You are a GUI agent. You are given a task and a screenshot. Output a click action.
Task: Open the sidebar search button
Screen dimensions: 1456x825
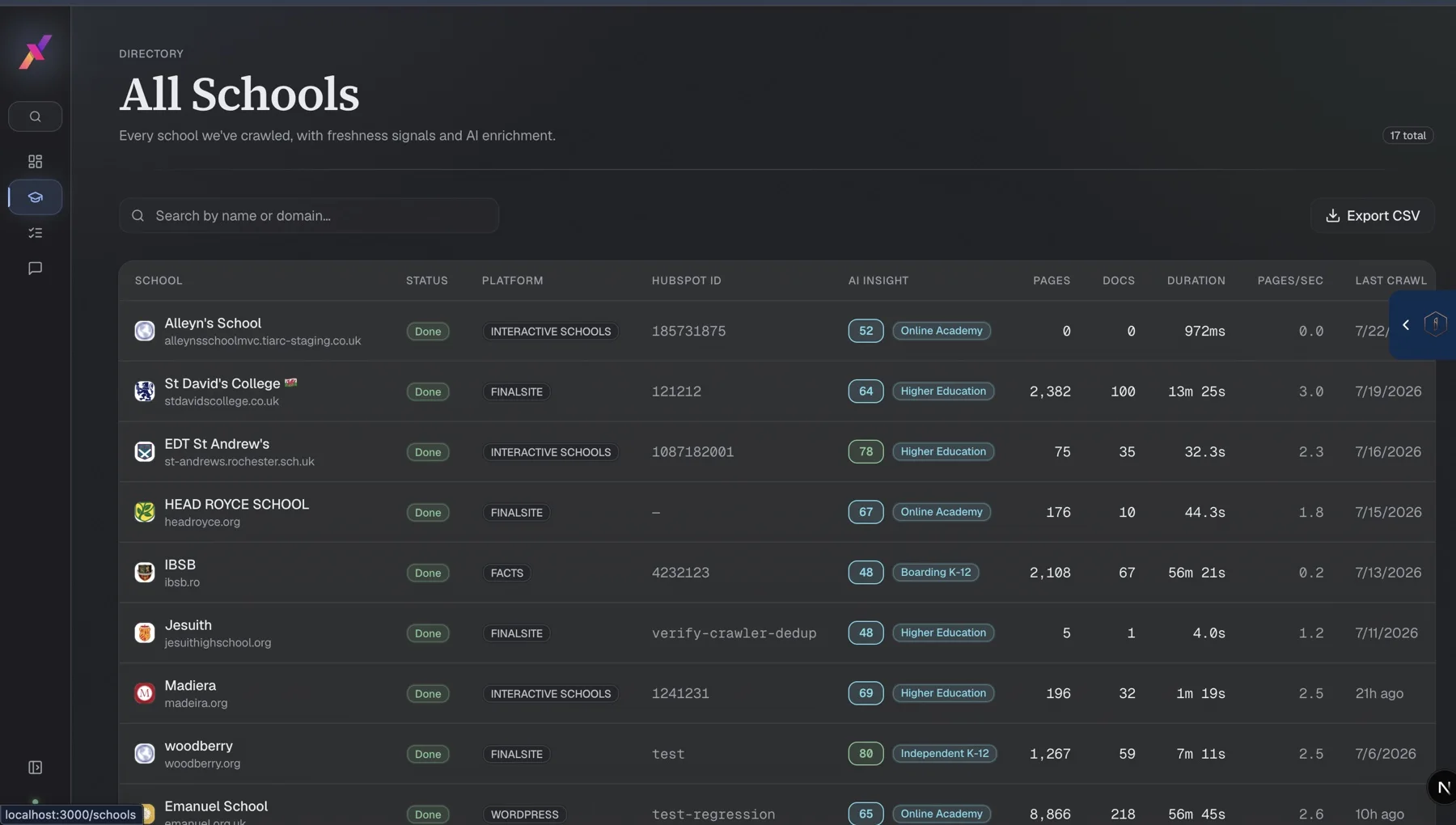pyautogui.click(x=35, y=116)
